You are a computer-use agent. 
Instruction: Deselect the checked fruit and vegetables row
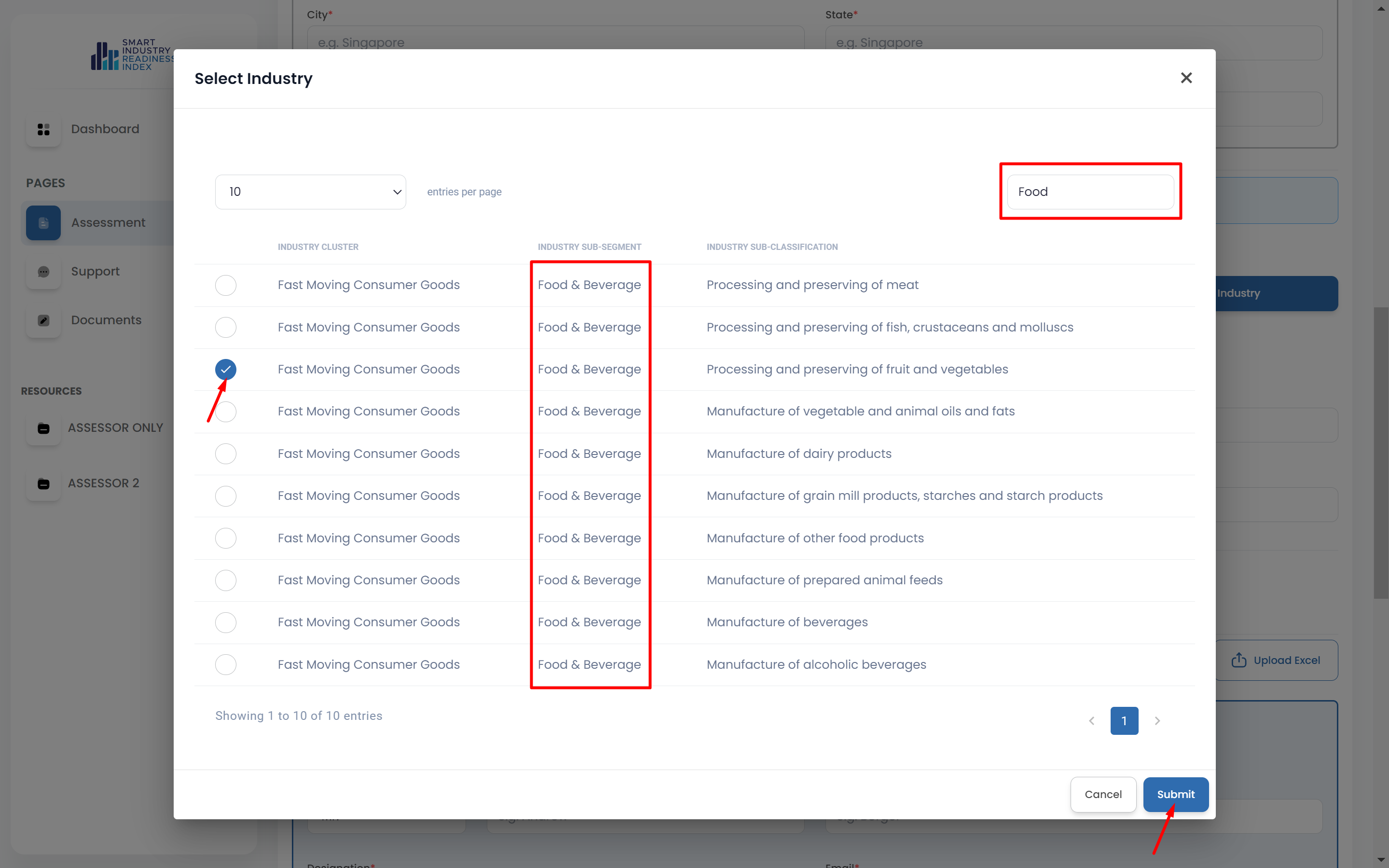(x=226, y=369)
